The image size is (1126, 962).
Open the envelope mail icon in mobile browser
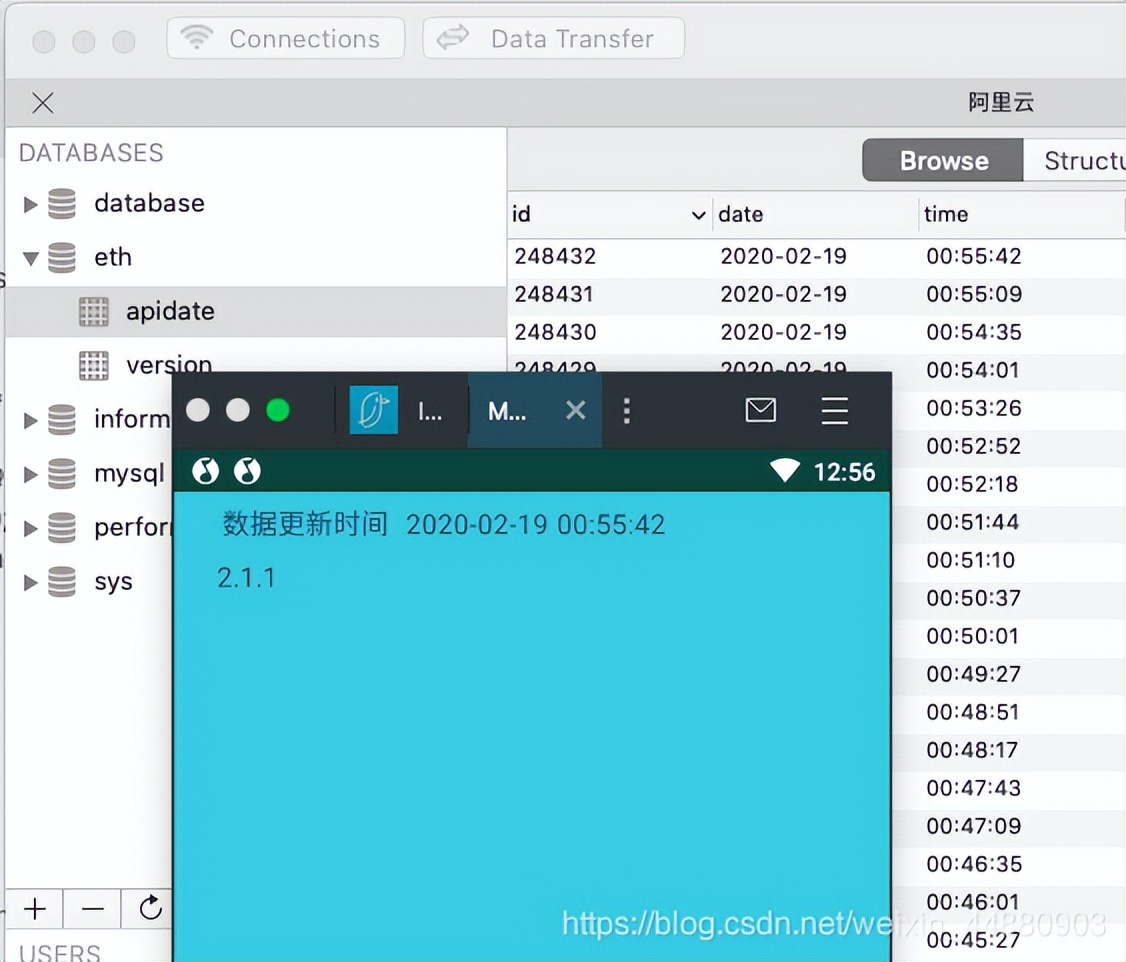click(x=760, y=410)
